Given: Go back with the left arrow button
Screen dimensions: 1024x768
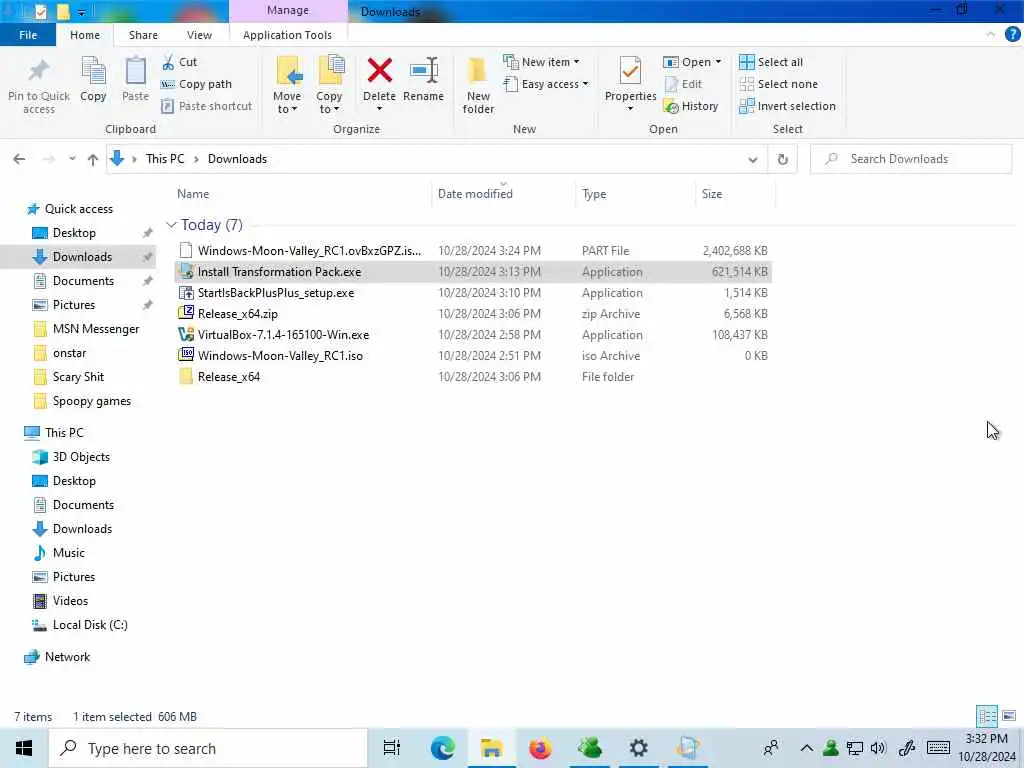Looking at the screenshot, I should coord(20,159).
